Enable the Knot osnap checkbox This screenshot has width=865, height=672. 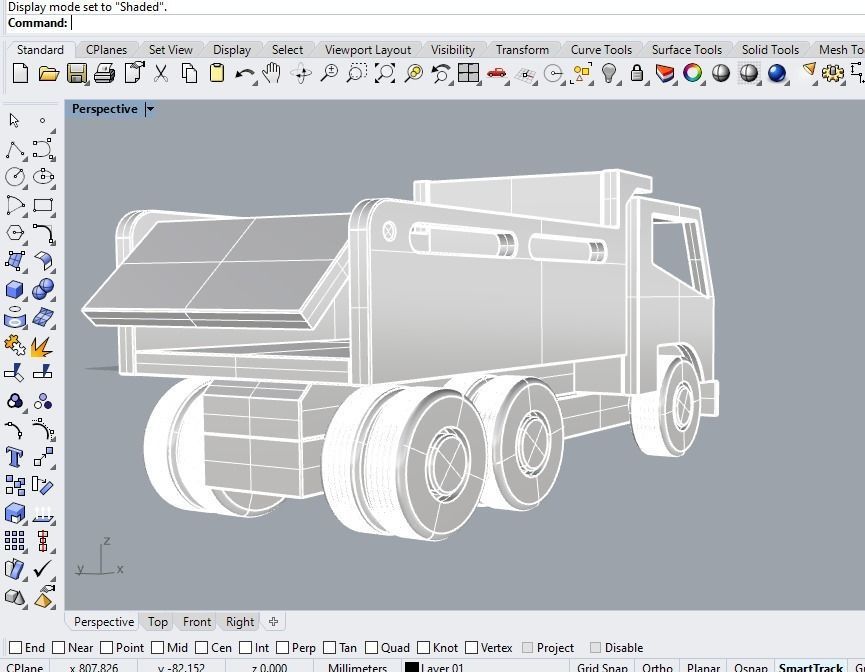[x=424, y=647]
